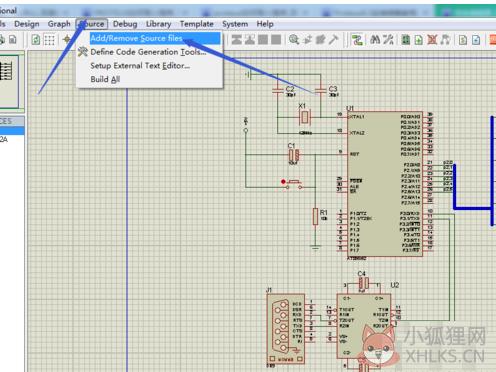The width and height of the screenshot is (496, 372).
Task: Toggle the Wire Autorouter icon
Action: coord(357,40)
